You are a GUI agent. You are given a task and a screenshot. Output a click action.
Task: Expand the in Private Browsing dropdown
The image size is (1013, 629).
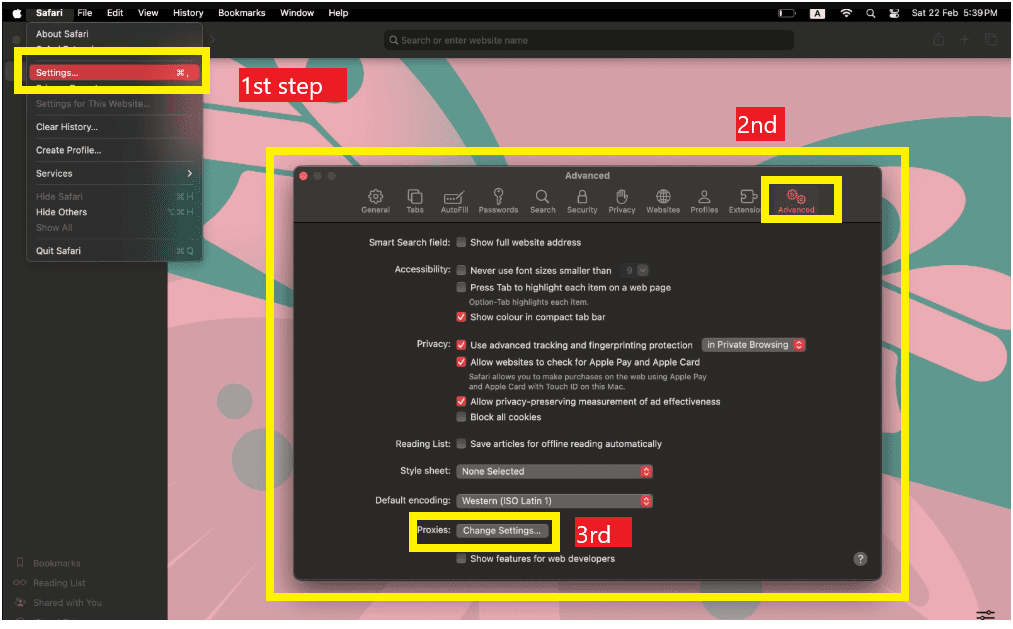(x=753, y=344)
